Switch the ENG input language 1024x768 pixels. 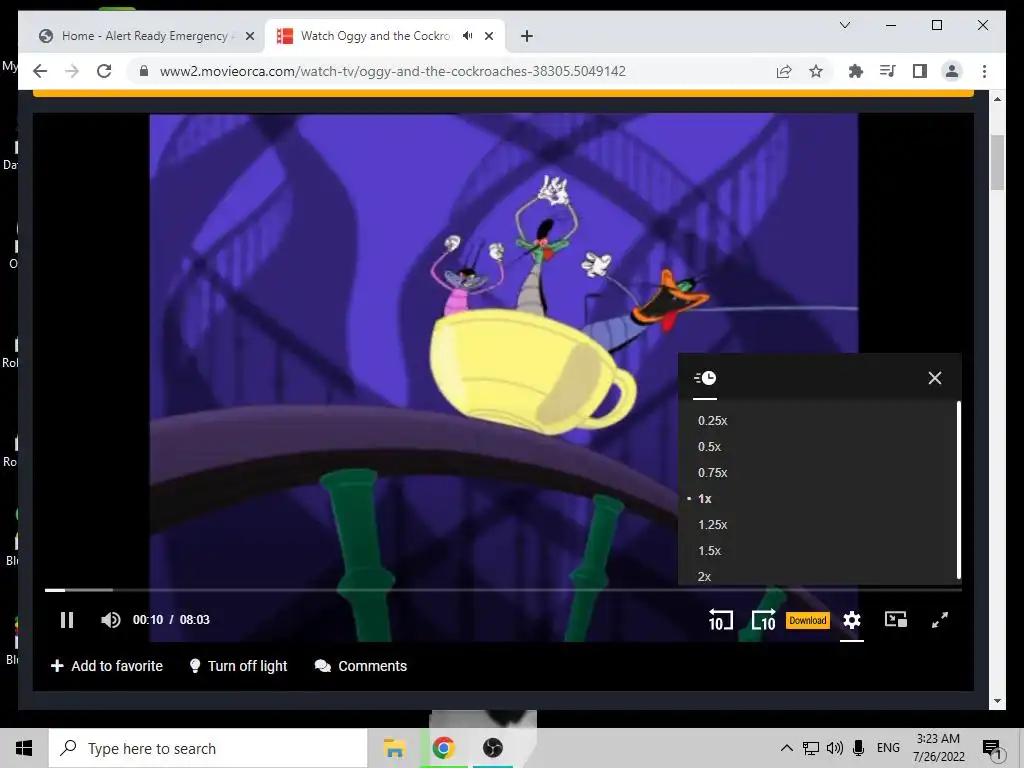click(888, 748)
